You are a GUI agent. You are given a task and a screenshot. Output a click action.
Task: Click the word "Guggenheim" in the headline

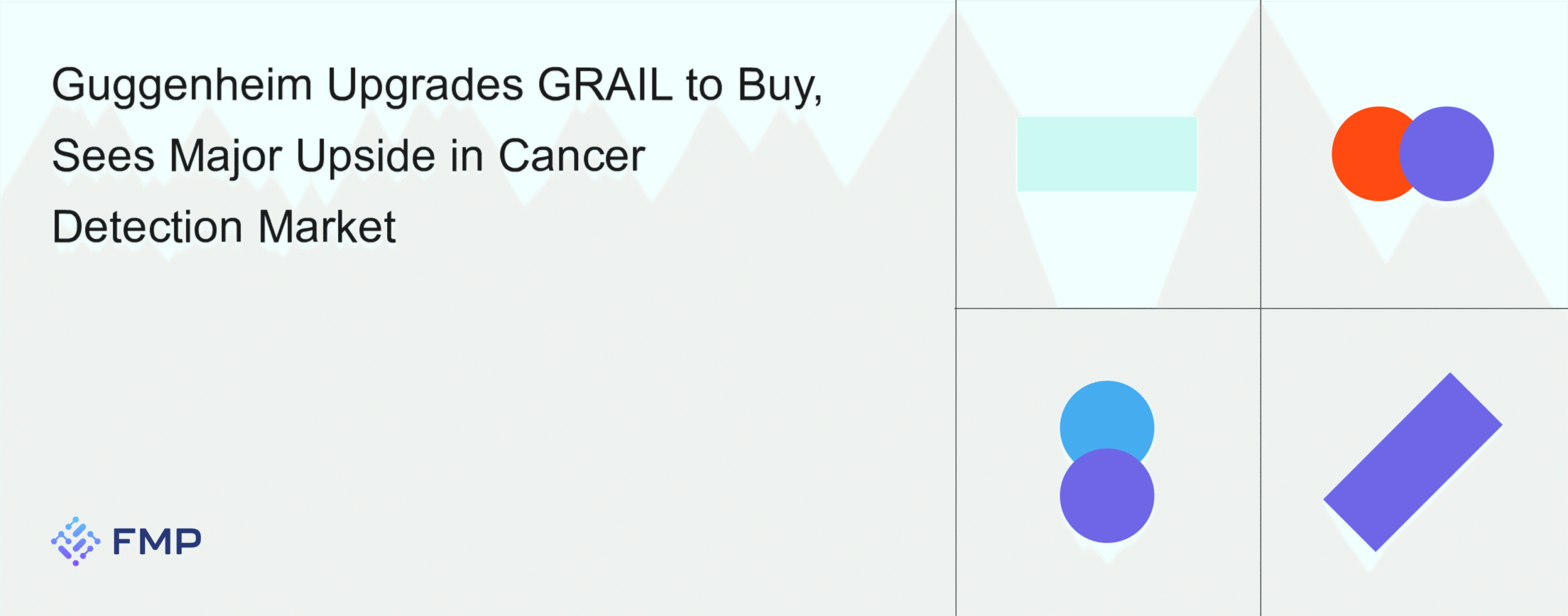[x=182, y=85]
